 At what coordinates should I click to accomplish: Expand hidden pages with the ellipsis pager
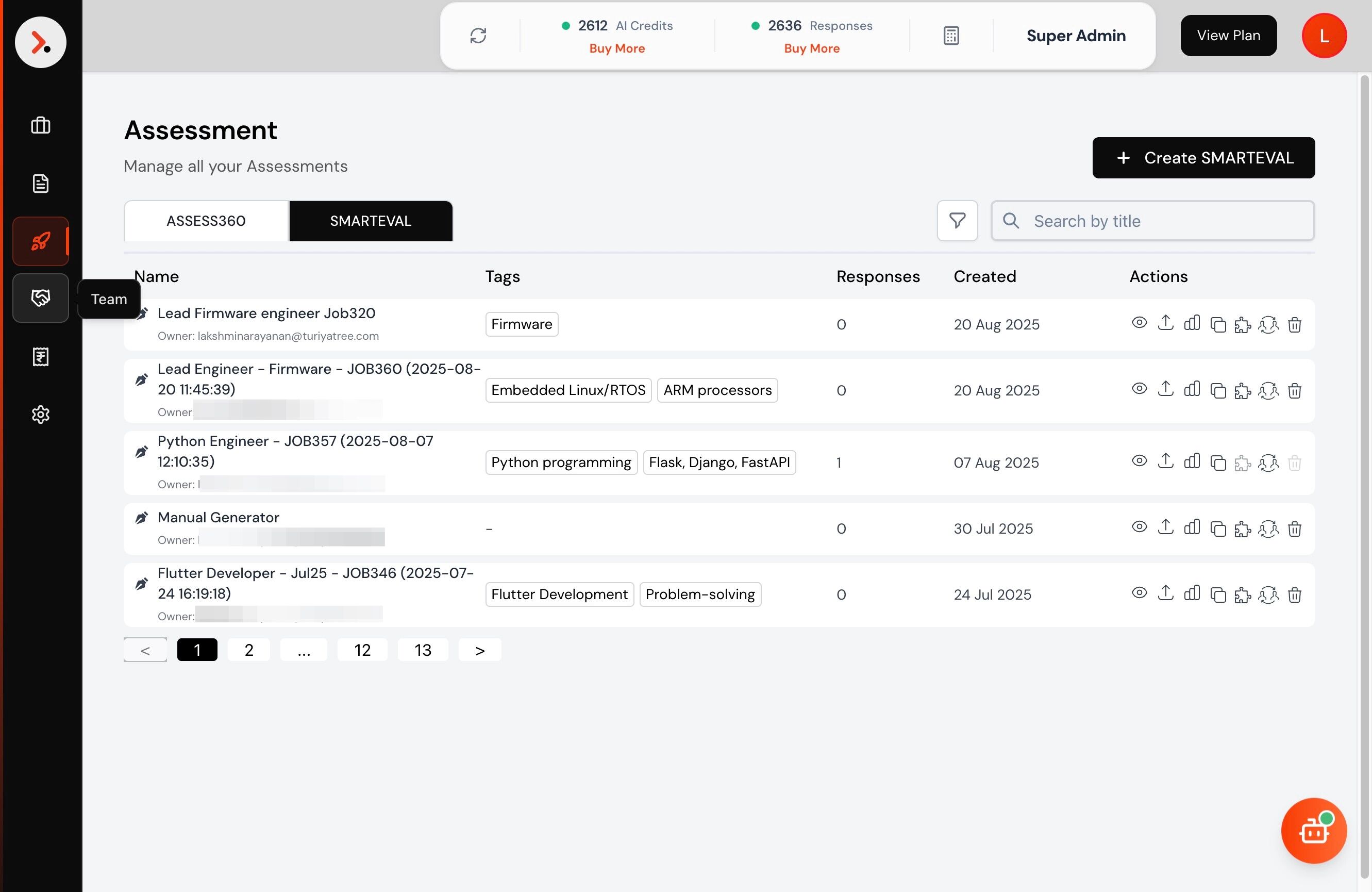coord(304,649)
